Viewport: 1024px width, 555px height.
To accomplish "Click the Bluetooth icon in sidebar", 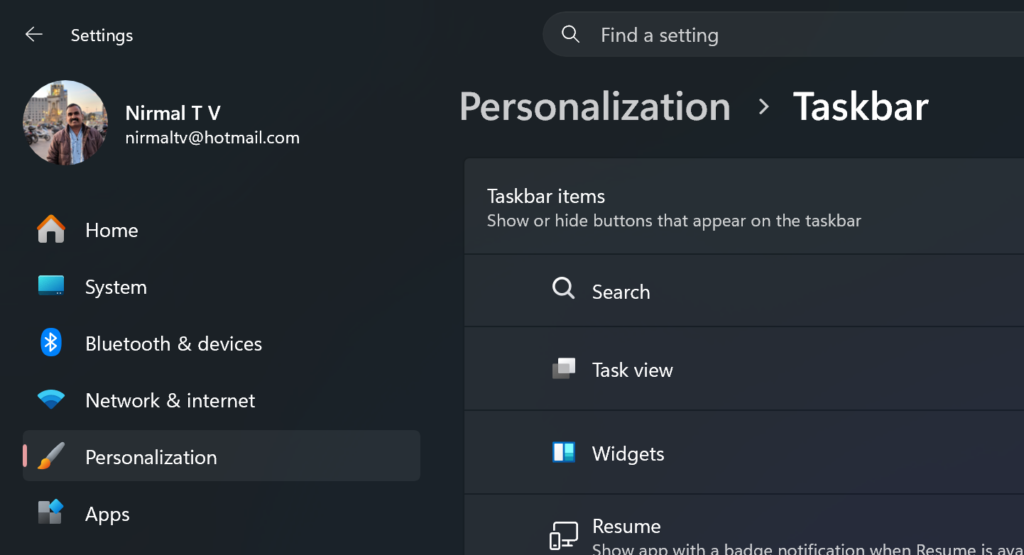I will coord(51,343).
